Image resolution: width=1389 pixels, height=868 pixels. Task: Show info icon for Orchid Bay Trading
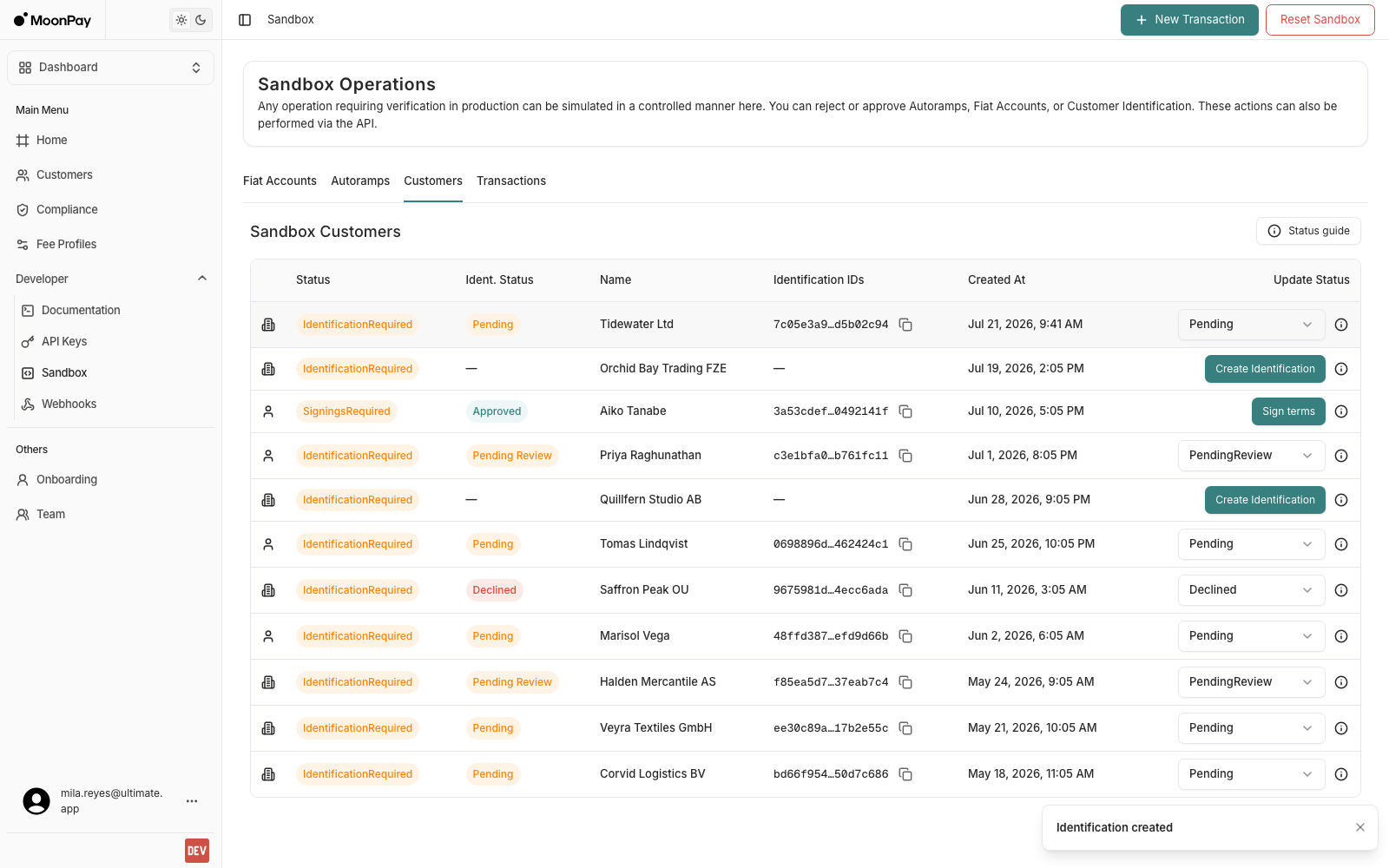click(x=1341, y=369)
